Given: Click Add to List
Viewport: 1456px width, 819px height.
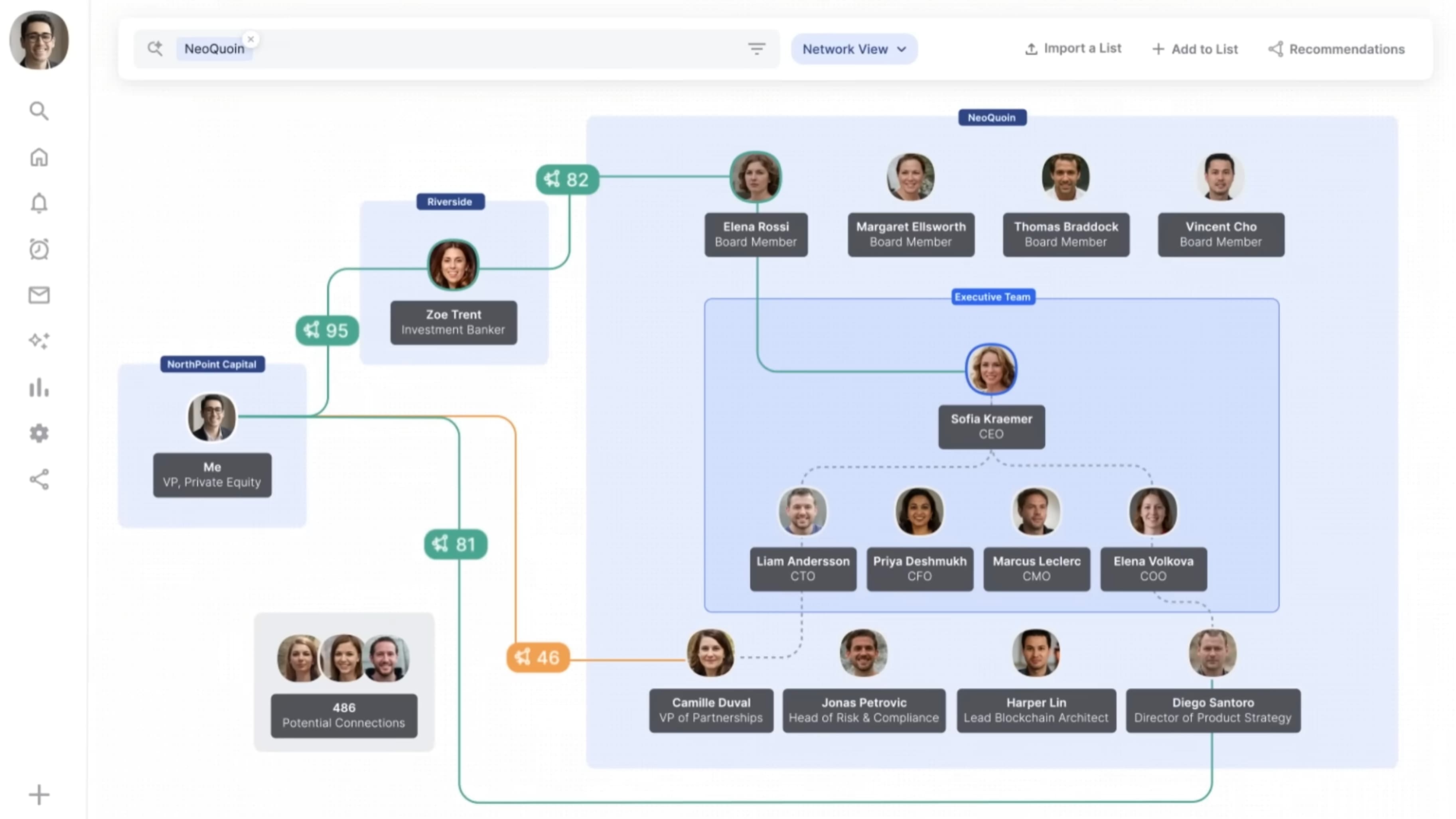Looking at the screenshot, I should click(x=1194, y=49).
